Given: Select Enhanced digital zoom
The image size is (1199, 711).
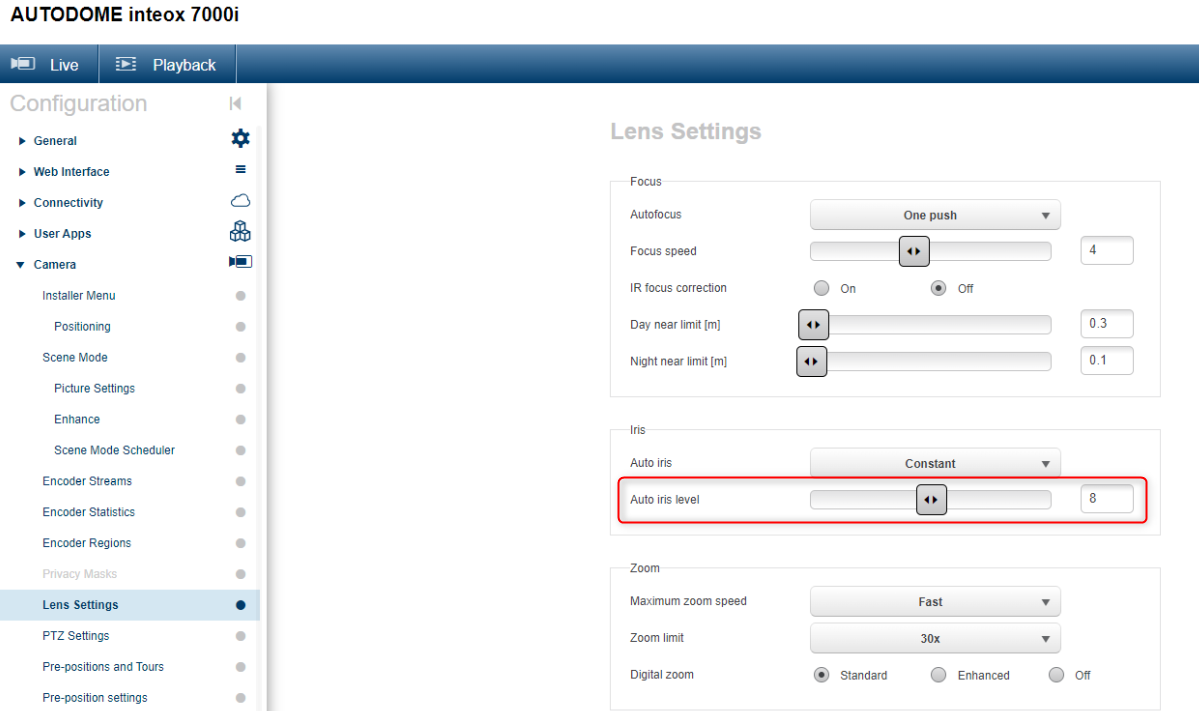Looking at the screenshot, I should pyautogui.click(x=938, y=675).
